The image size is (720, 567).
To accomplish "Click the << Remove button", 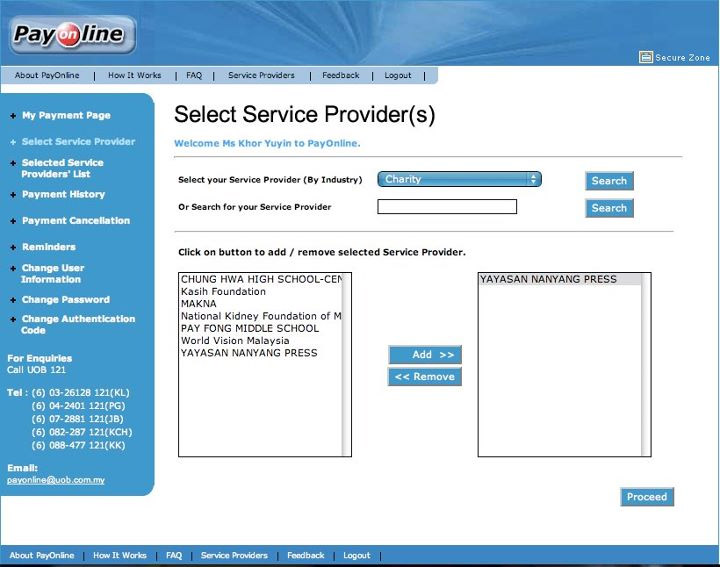I will (425, 376).
